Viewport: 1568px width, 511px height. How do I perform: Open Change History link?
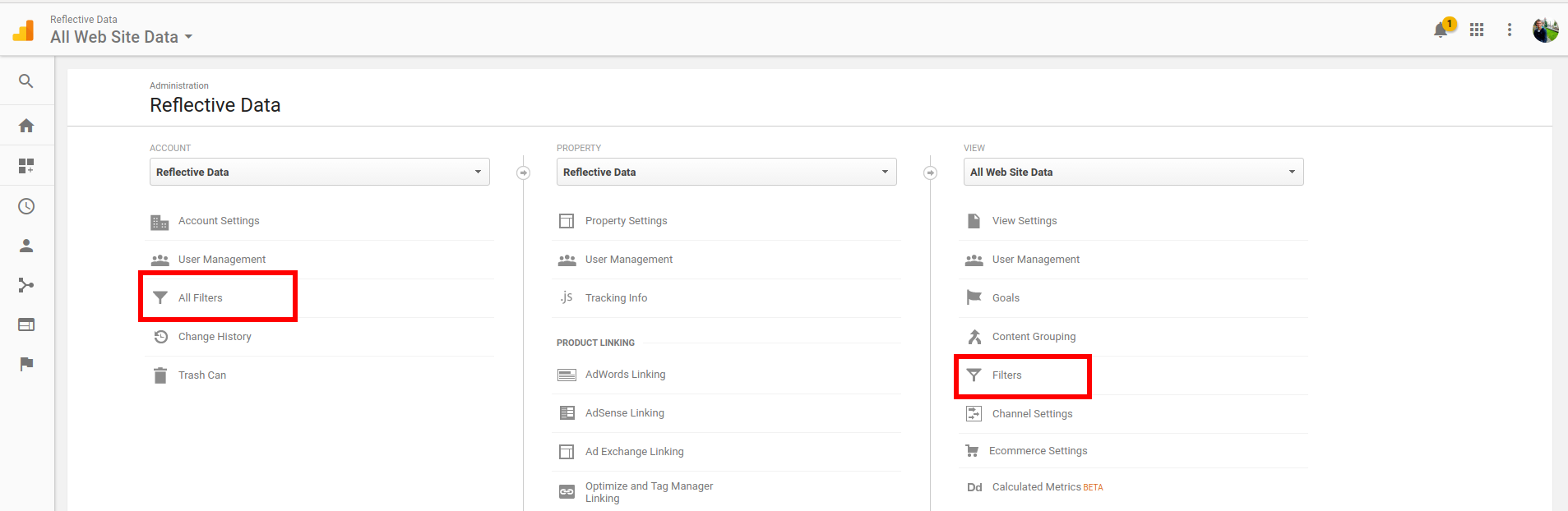[x=215, y=337]
